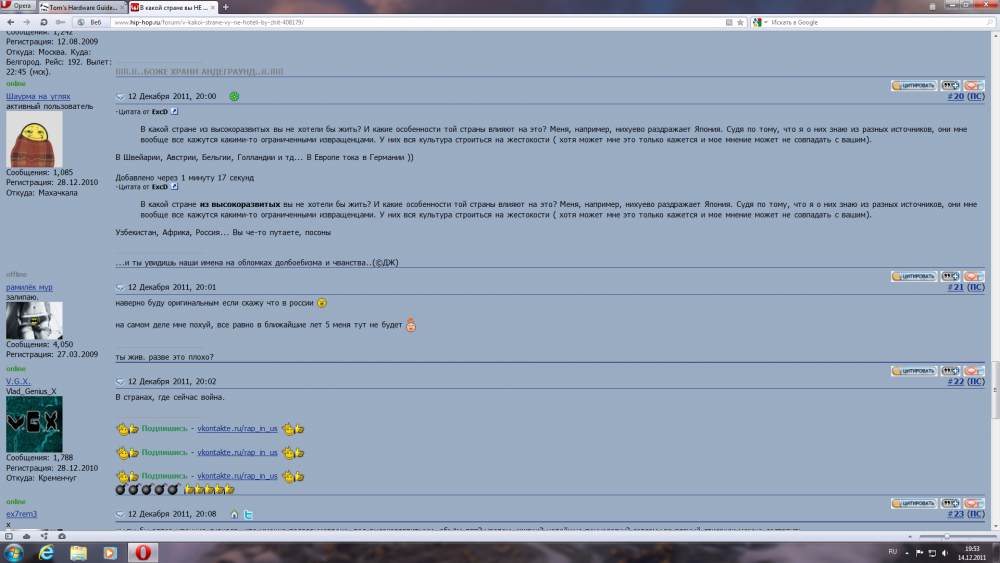Open Windows Start menu
Screen dimensions: 1000x563
tap(14, 552)
